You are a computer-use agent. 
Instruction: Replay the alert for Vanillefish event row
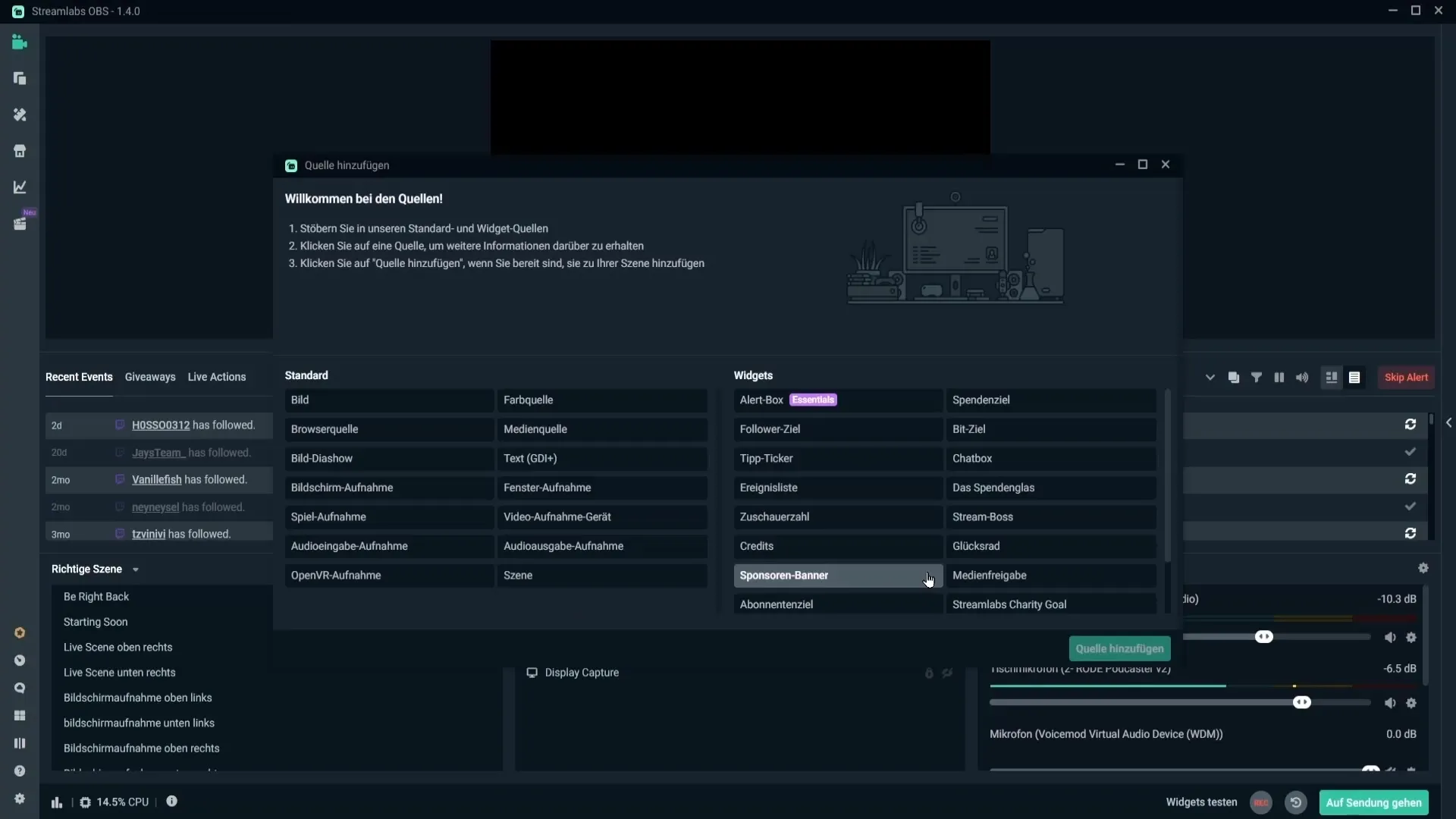(x=1410, y=479)
